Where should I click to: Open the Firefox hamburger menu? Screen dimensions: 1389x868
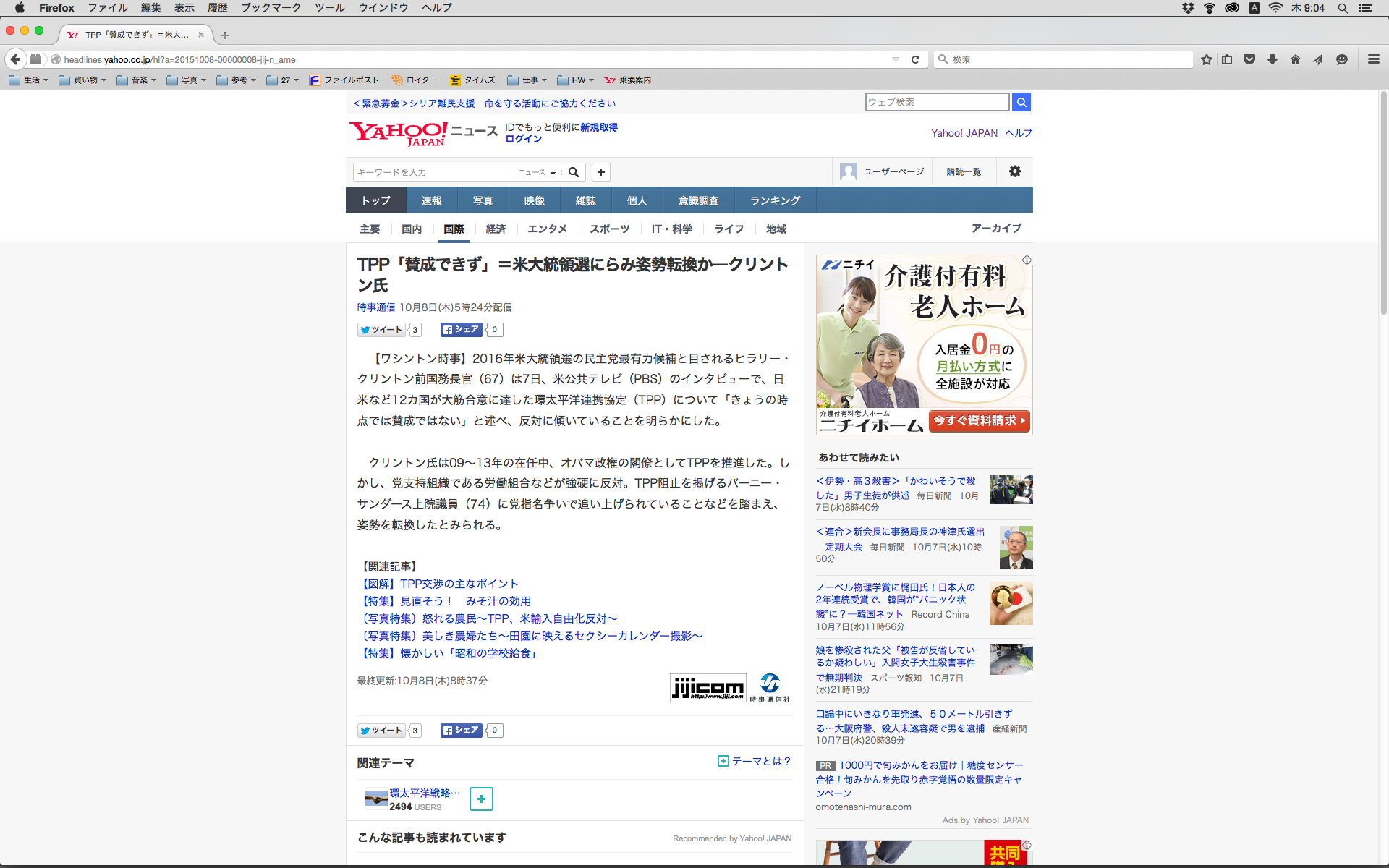(x=1373, y=59)
